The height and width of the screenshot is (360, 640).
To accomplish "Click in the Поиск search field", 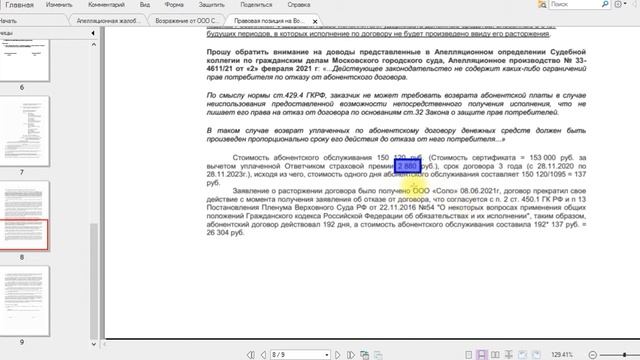I will coord(575,4).
